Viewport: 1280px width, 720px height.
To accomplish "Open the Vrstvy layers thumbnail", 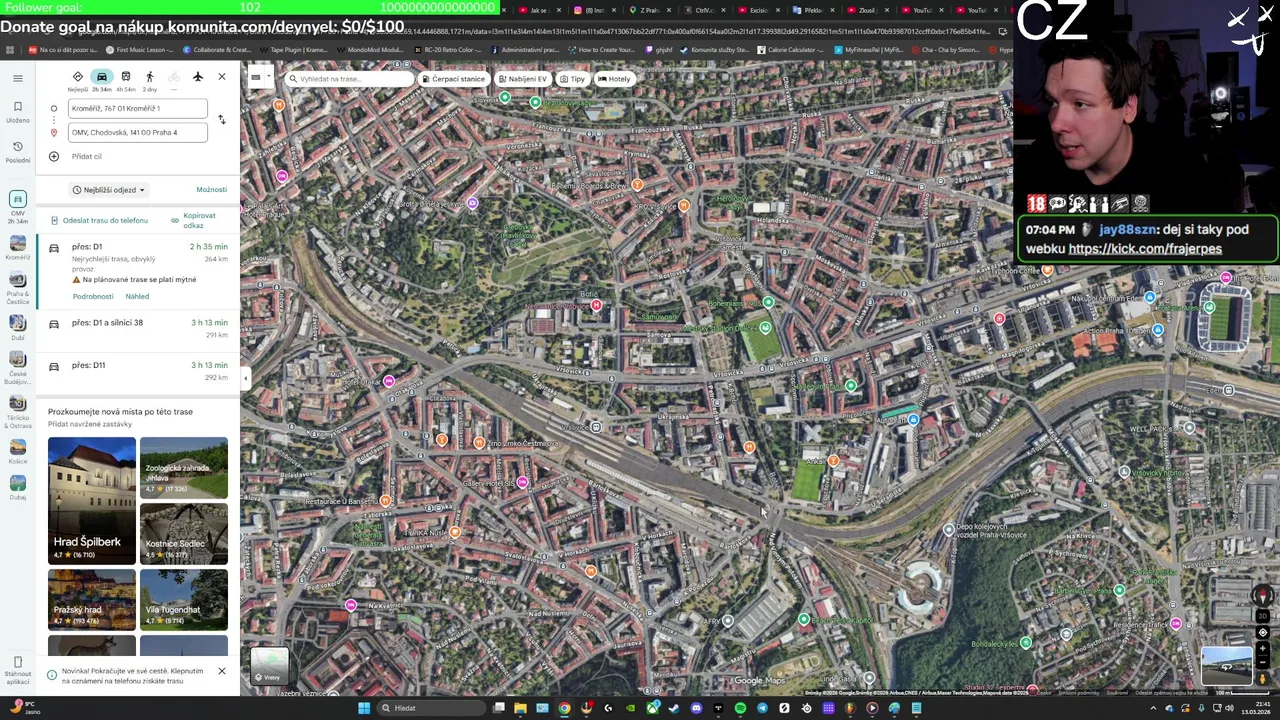I will (269, 665).
